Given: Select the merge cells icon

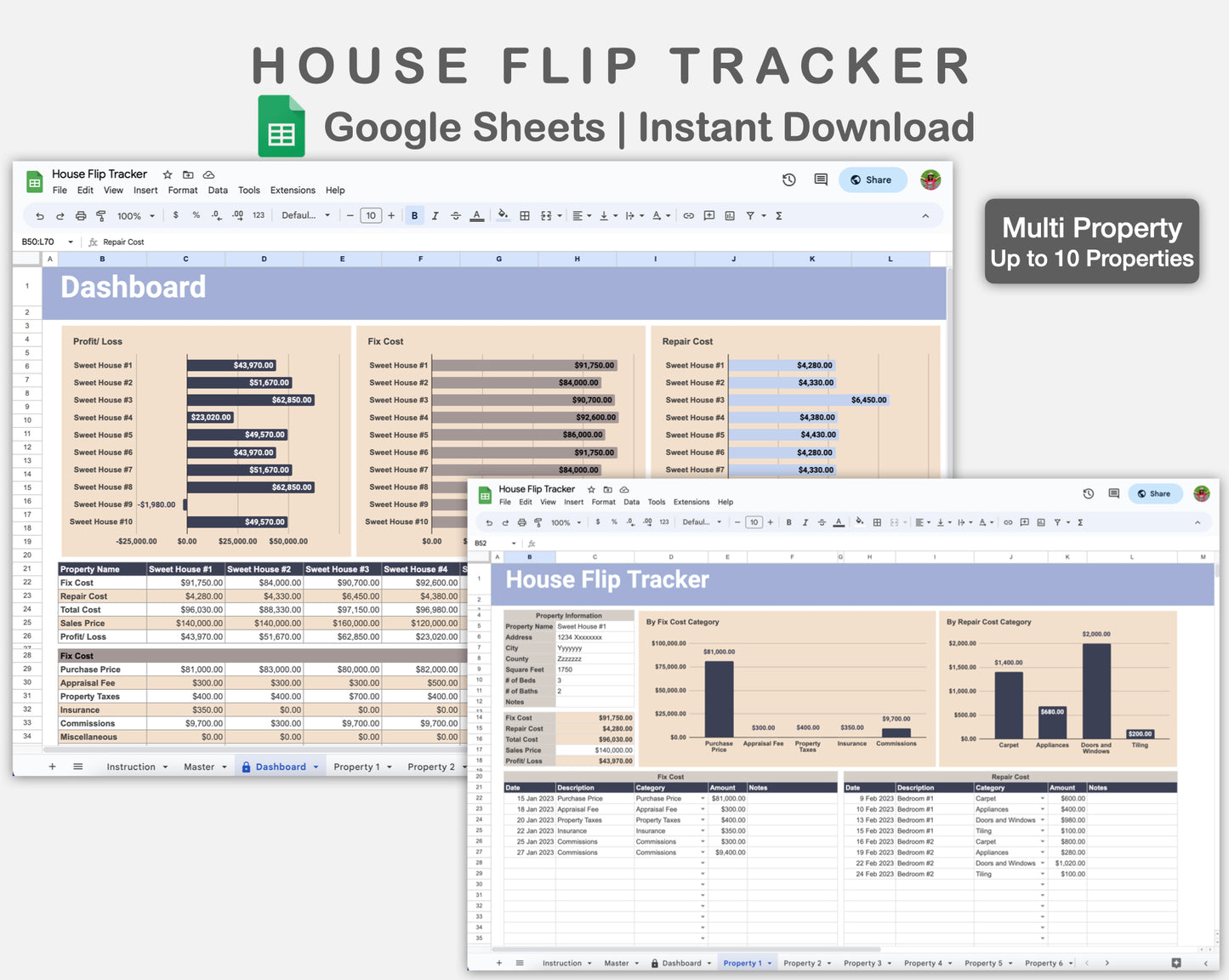Looking at the screenshot, I should pos(545,215).
